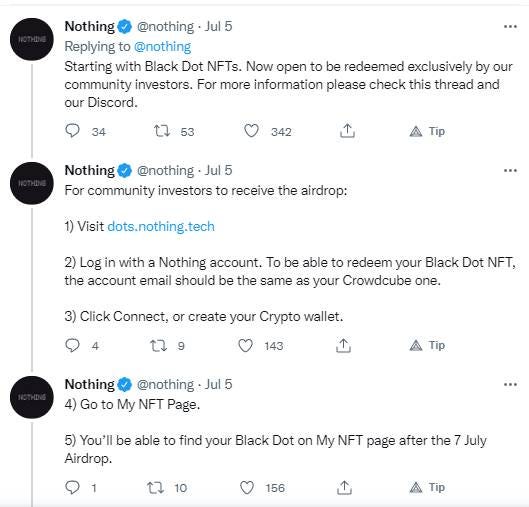Share the 7 July Airdrop tweet
Viewport: 529px width, 507px height.
344,487
